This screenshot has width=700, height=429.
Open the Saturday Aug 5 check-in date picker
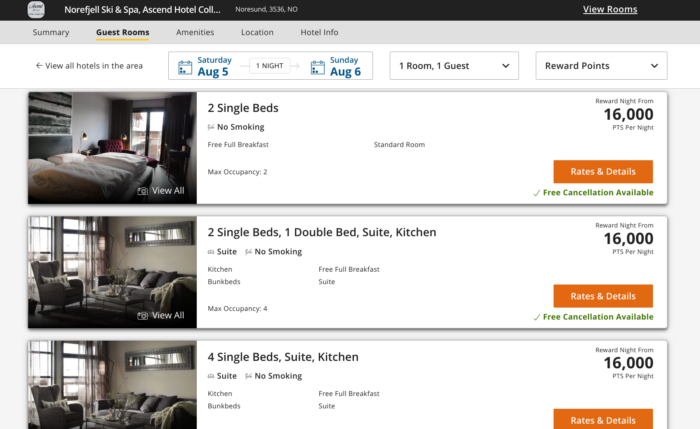(x=211, y=66)
